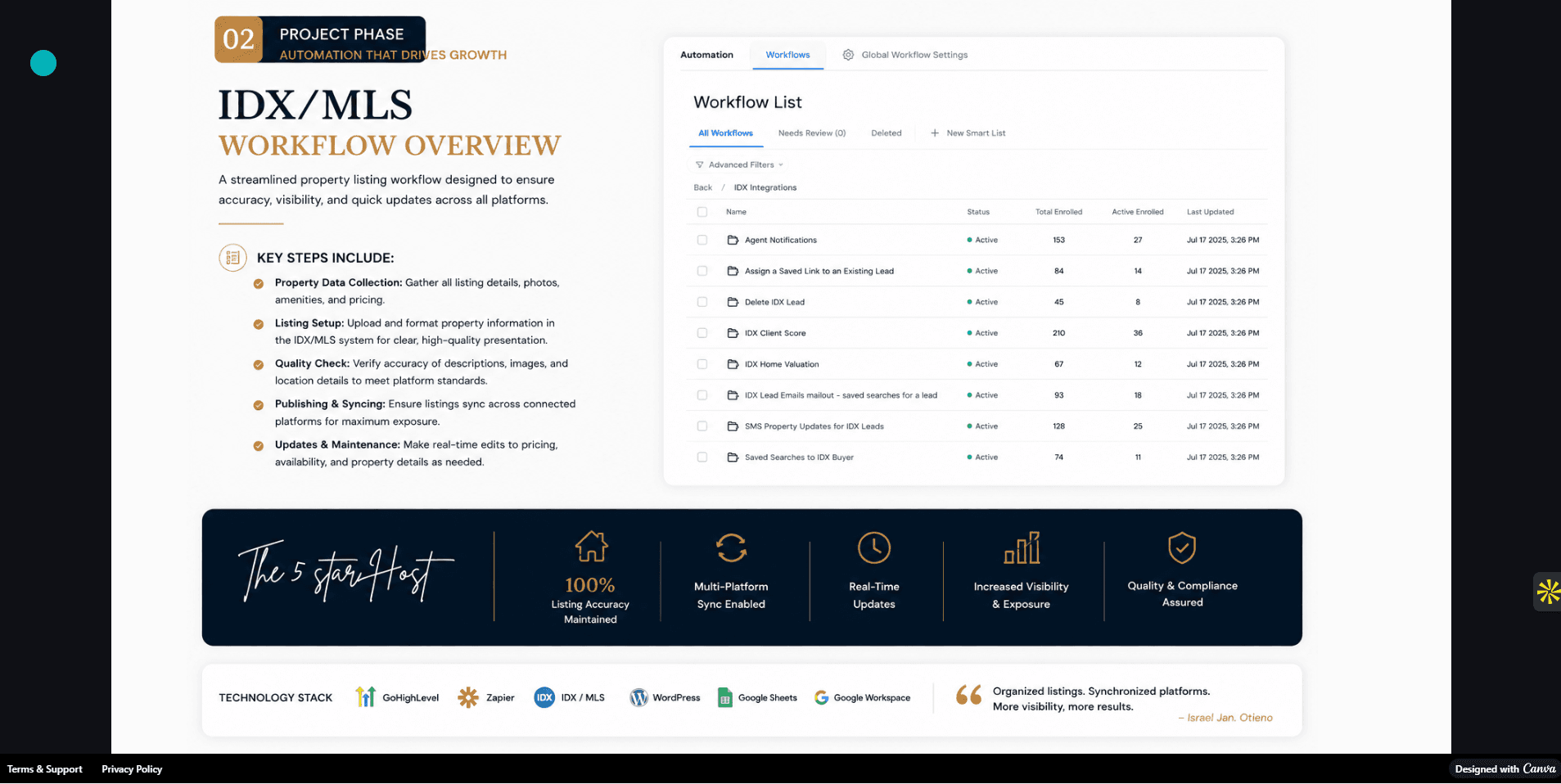The image size is (1561, 784).
Task: Click the sync arrows icon above Multi-Platform
Action: point(731,547)
